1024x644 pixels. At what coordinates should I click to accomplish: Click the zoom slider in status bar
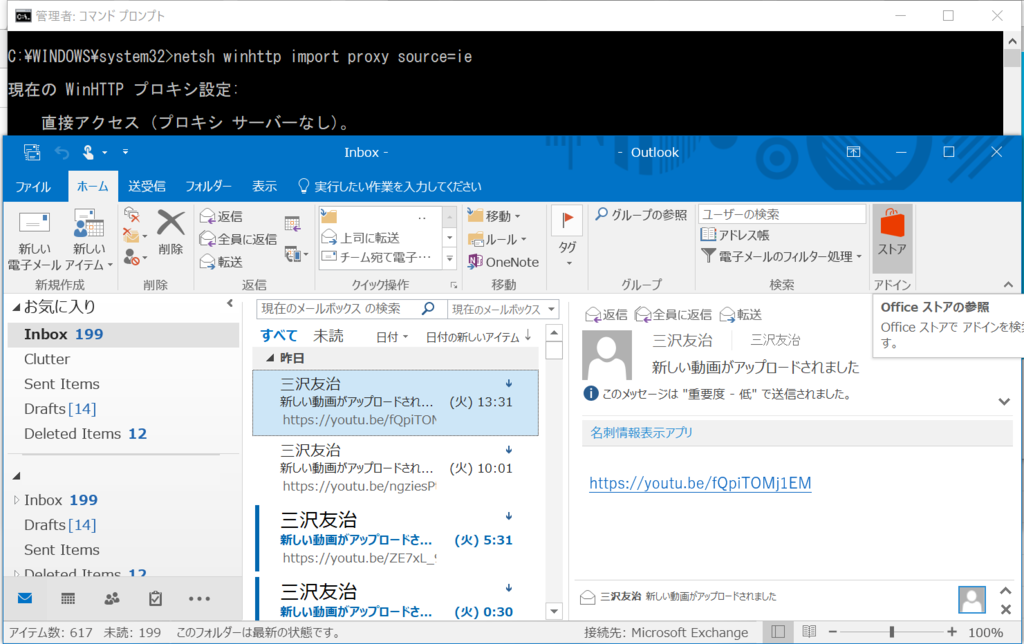coord(891,632)
